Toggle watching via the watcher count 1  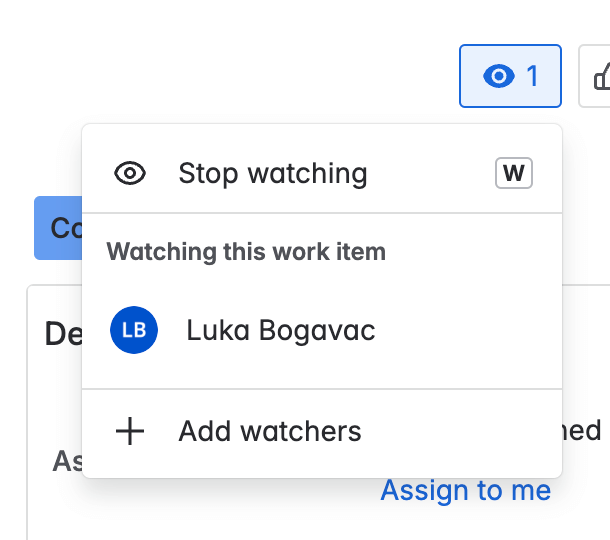click(532, 76)
